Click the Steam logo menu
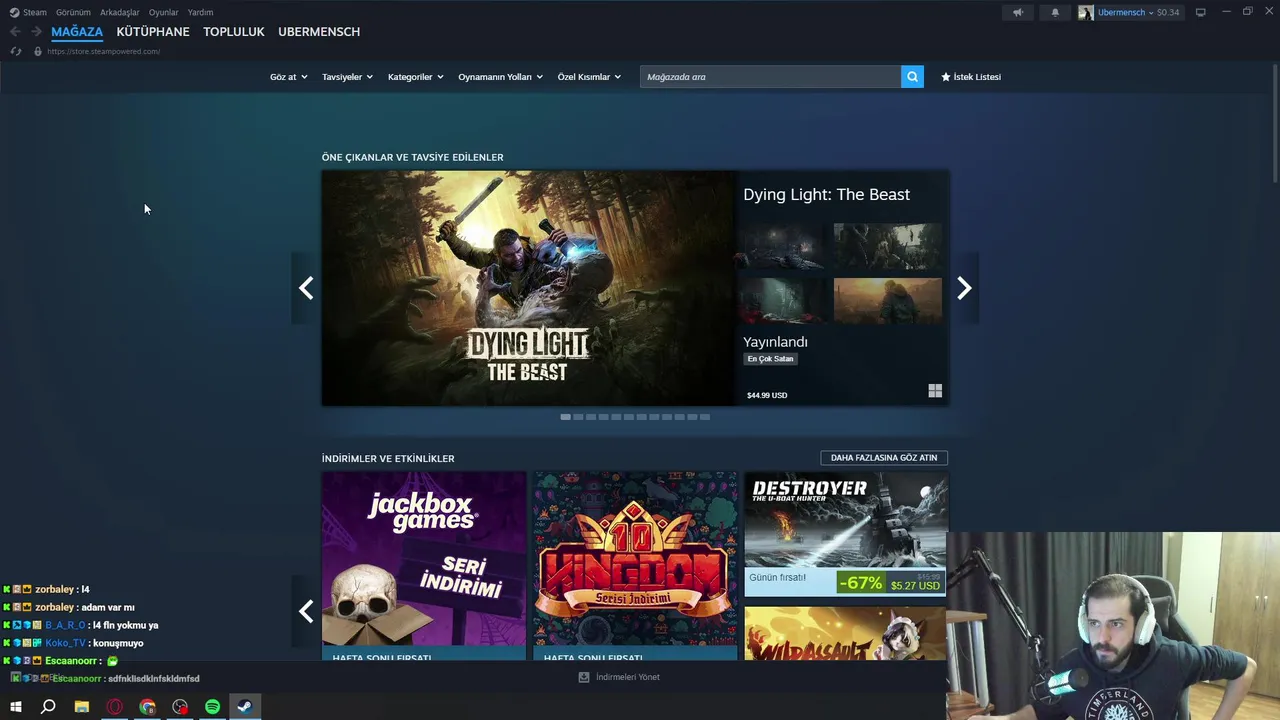This screenshot has width=1280, height=720. [x=28, y=12]
